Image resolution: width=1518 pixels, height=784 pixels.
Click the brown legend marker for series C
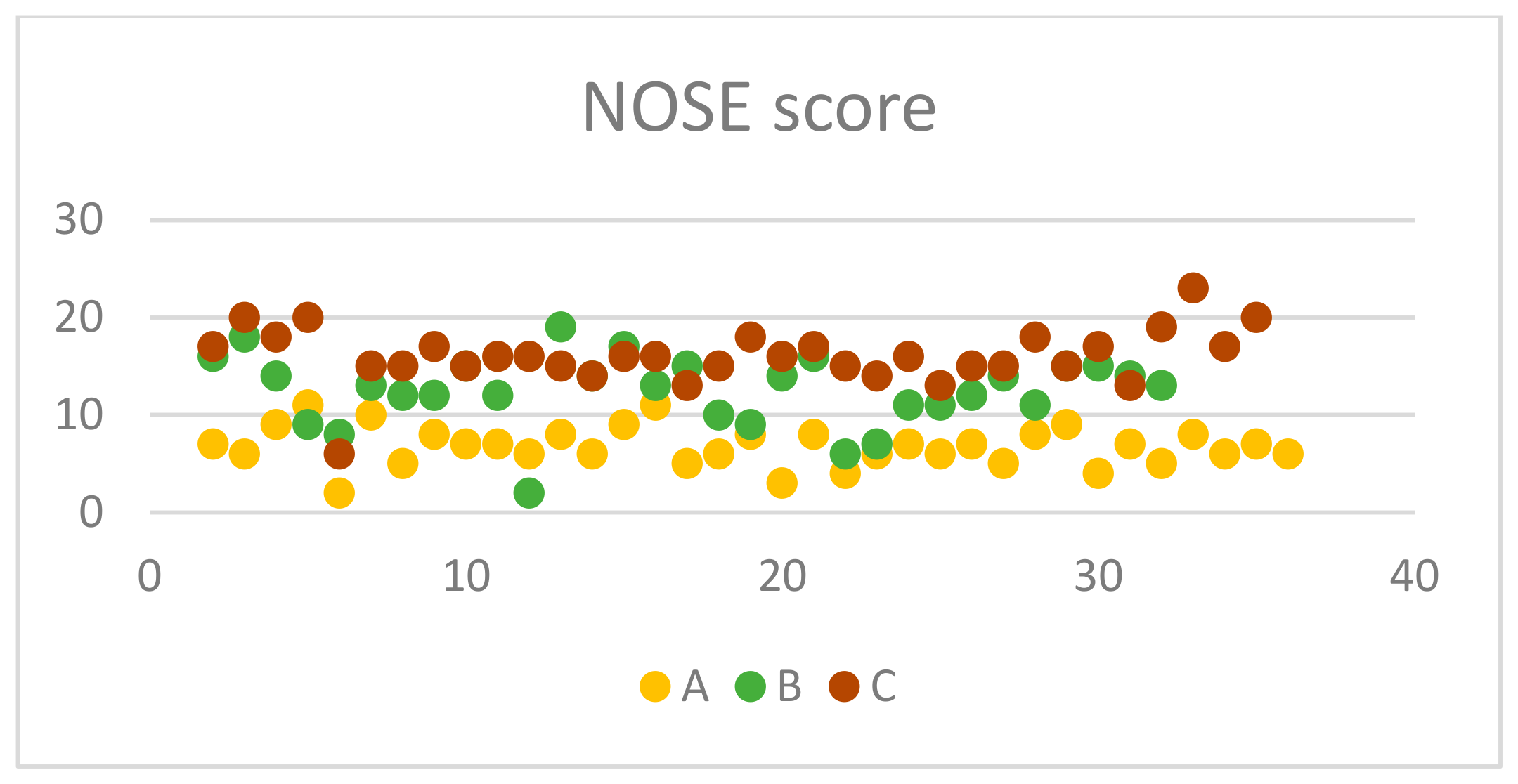[844, 686]
